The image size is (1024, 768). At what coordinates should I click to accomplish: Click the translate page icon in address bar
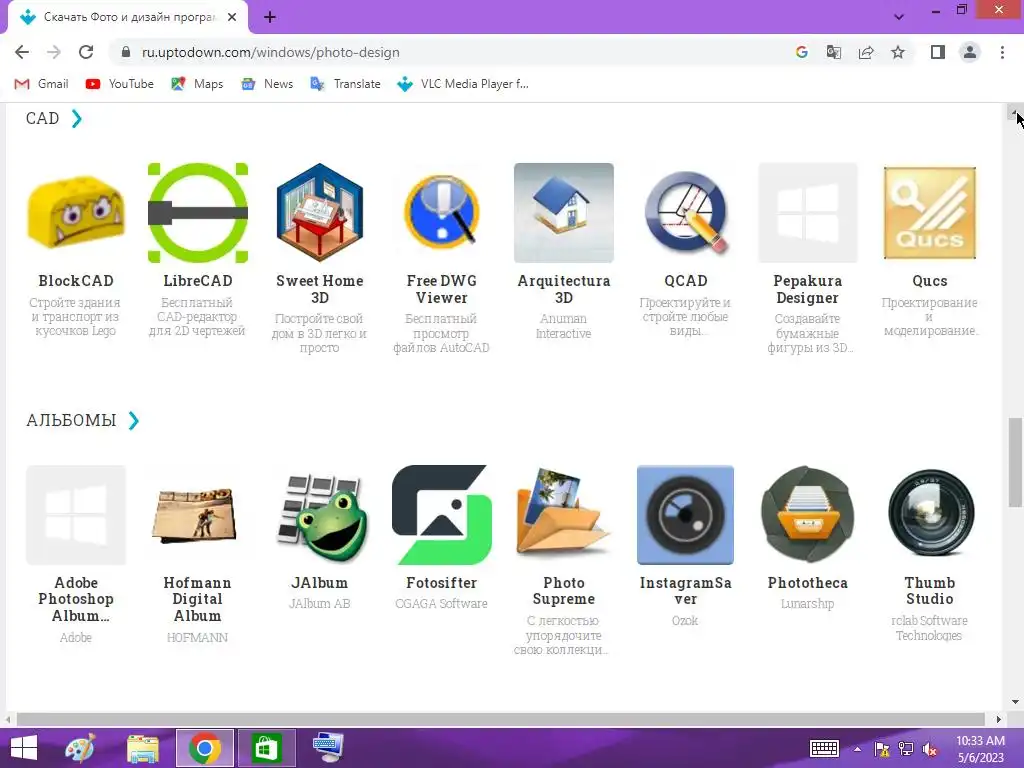point(834,52)
